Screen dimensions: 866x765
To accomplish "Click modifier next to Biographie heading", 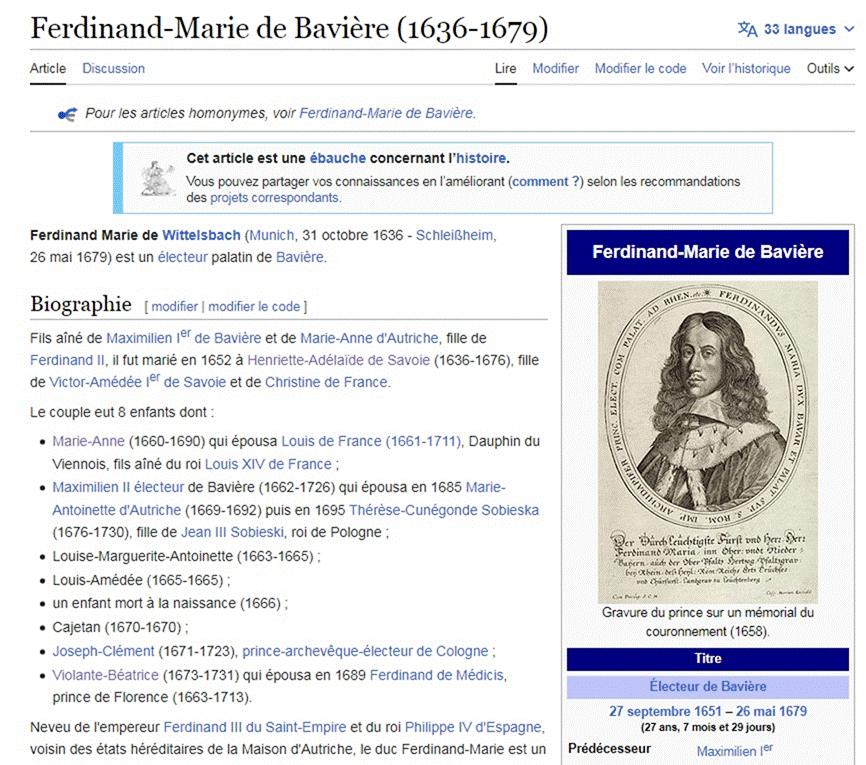I will point(175,307).
